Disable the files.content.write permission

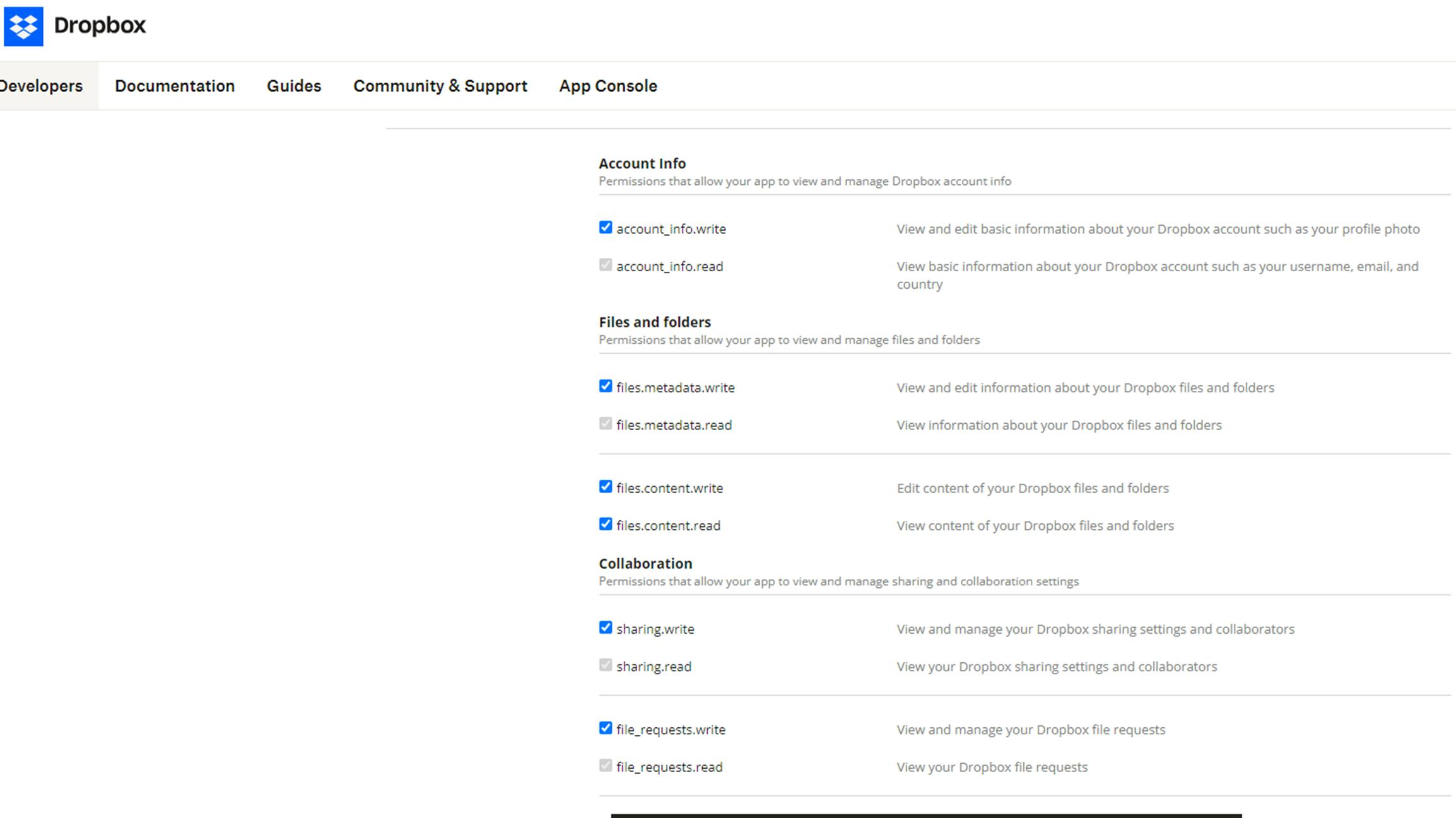pos(606,487)
